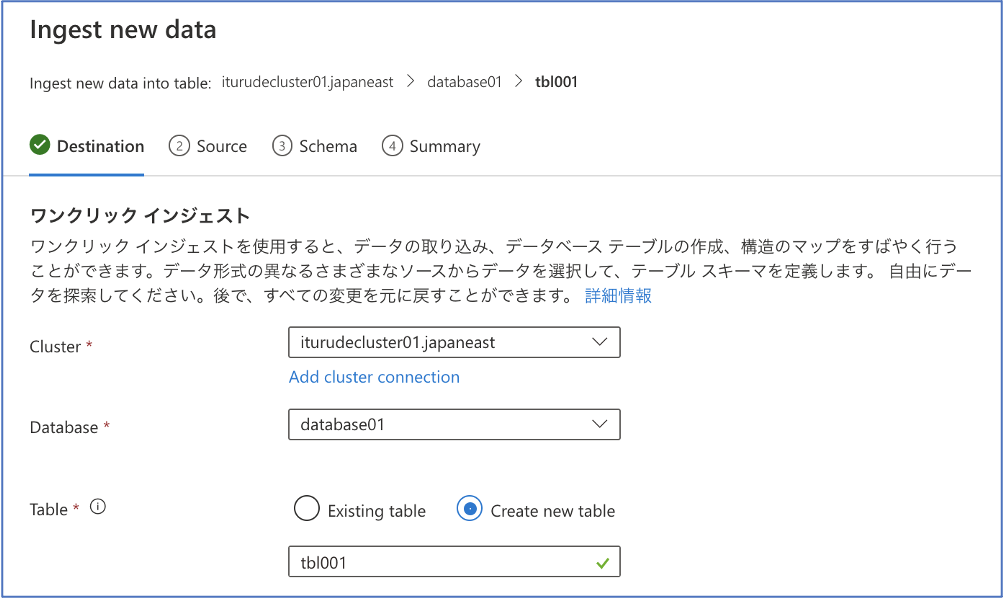Click the Database dropdown chevron arrow

point(599,424)
